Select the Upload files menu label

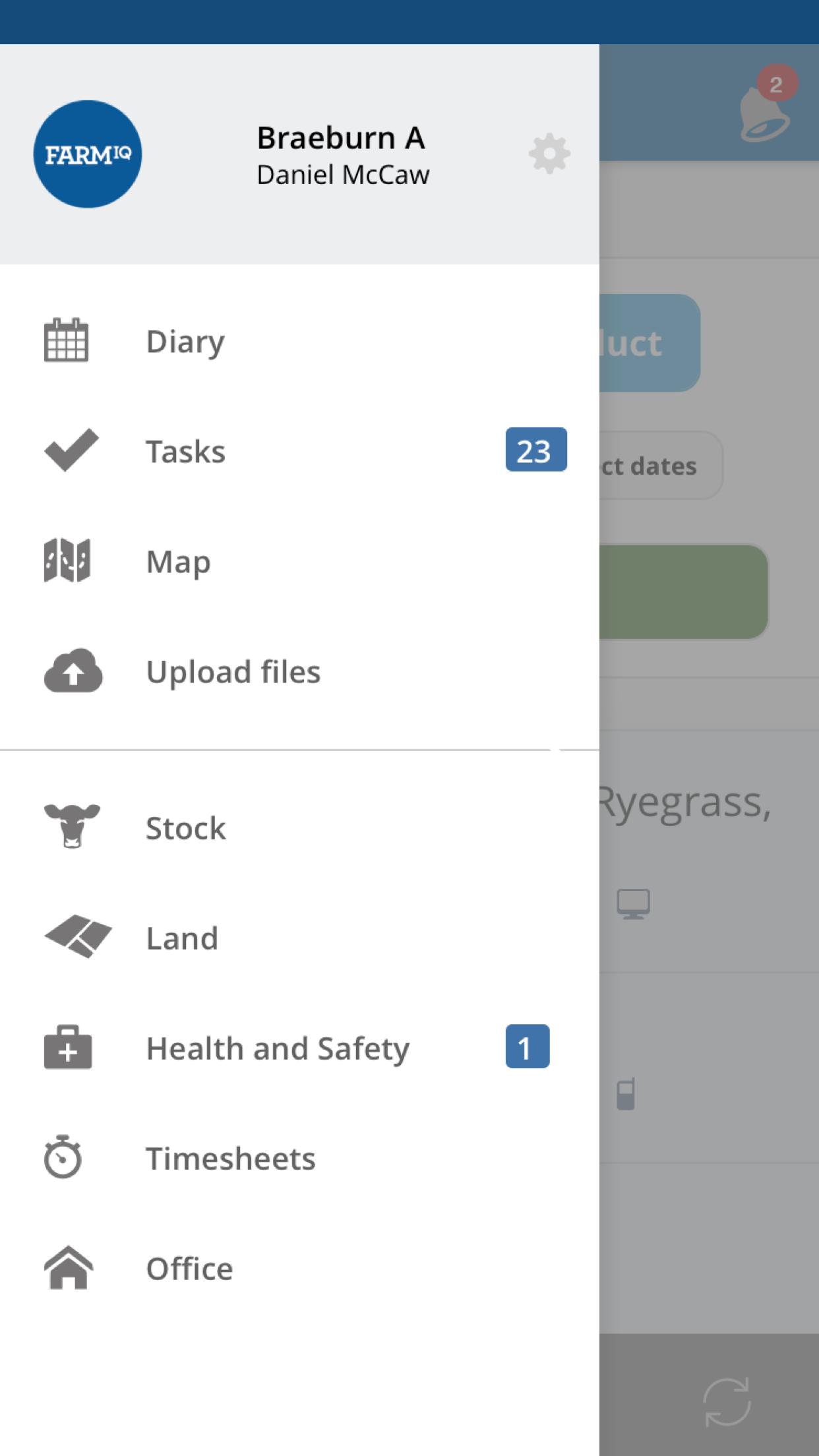tap(233, 672)
